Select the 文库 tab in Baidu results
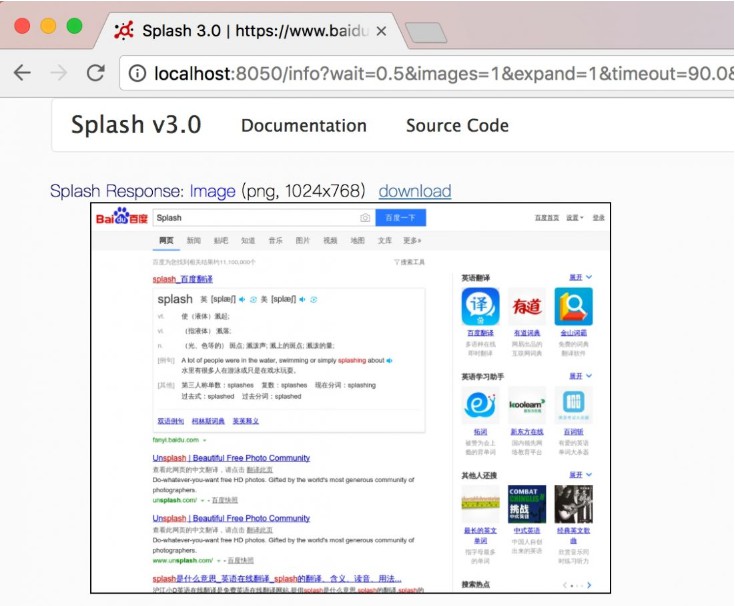The height and width of the screenshot is (606, 735). pyautogui.click(x=385, y=240)
